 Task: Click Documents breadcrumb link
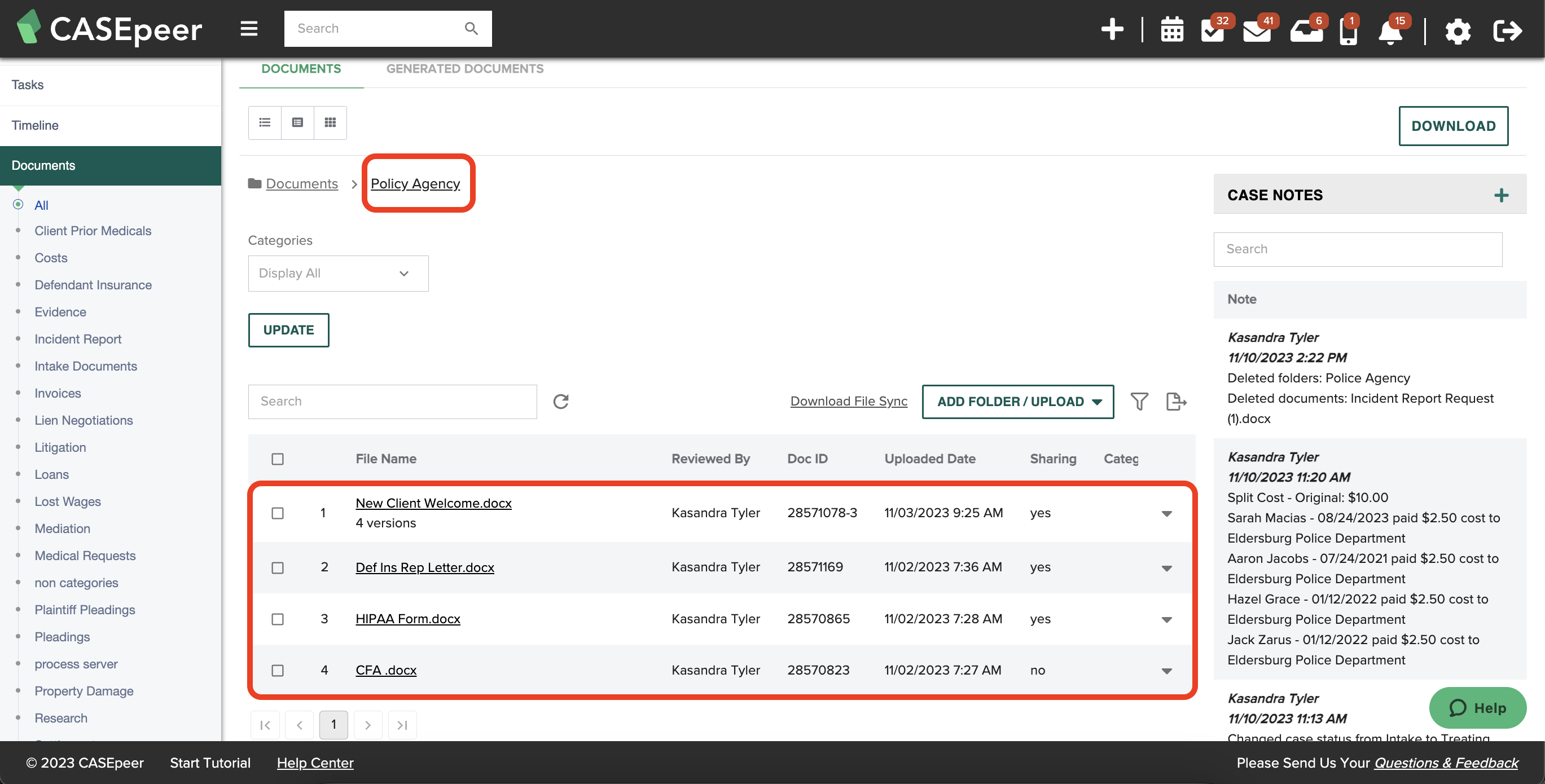302,183
